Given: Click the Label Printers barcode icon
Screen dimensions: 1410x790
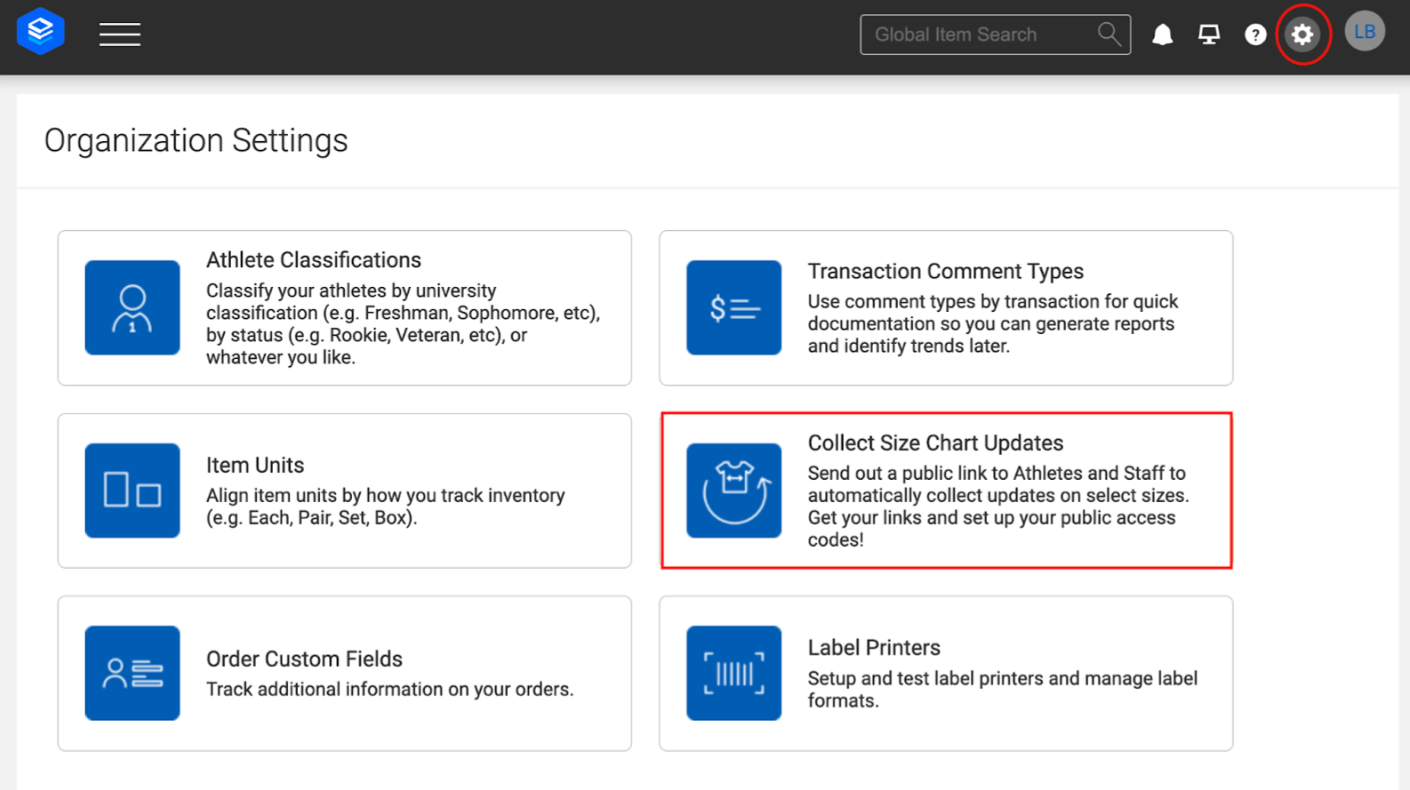Looking at the screenshot, I should click(734, 673).
